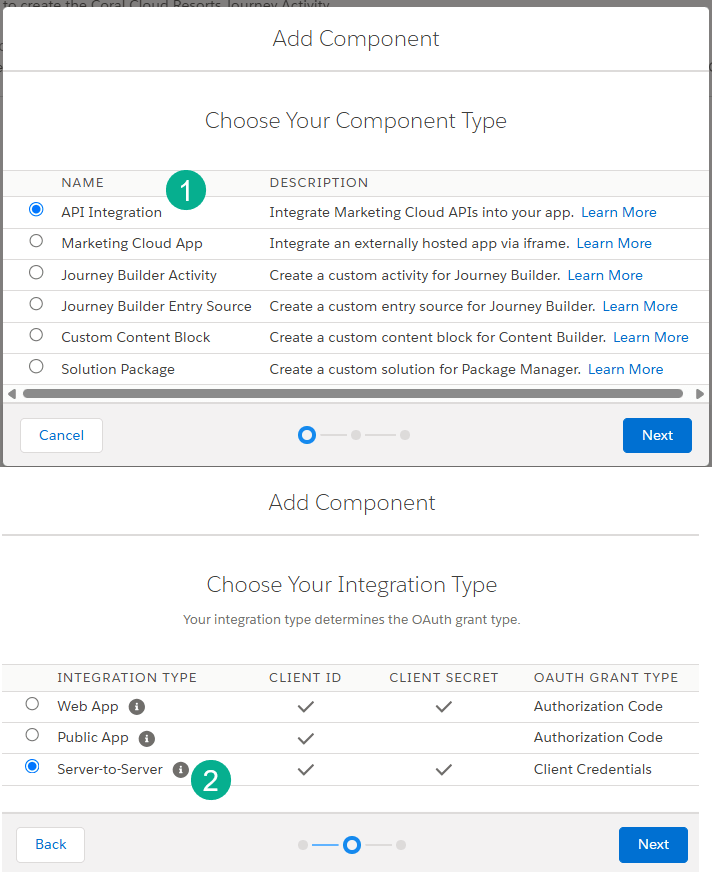712x872 pixels.
Task: Click the 'Public App' label text
Action: click(x=93, y=737)
